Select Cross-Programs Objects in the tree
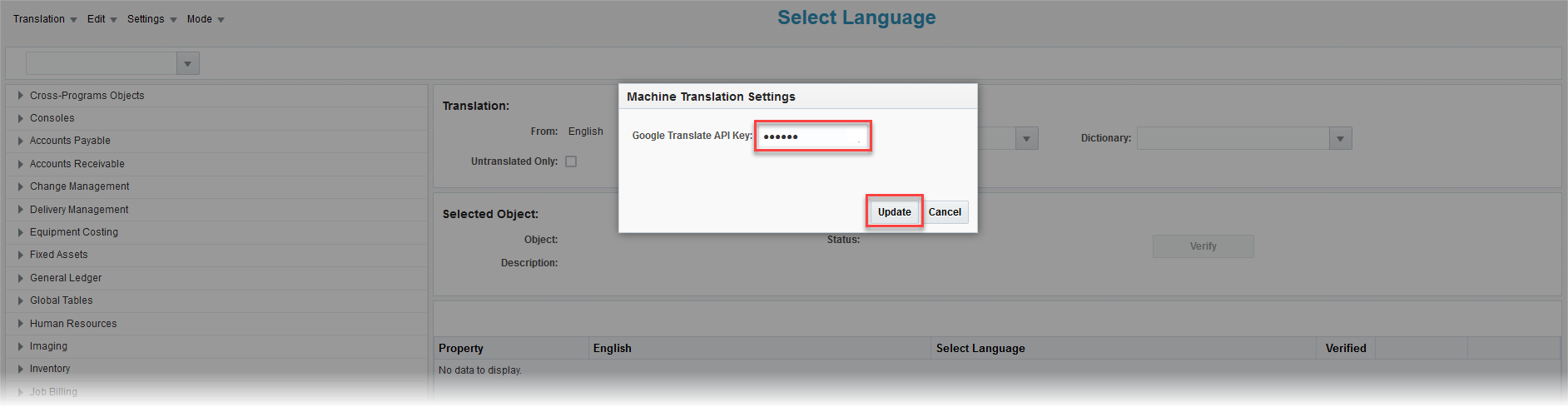 87,96
